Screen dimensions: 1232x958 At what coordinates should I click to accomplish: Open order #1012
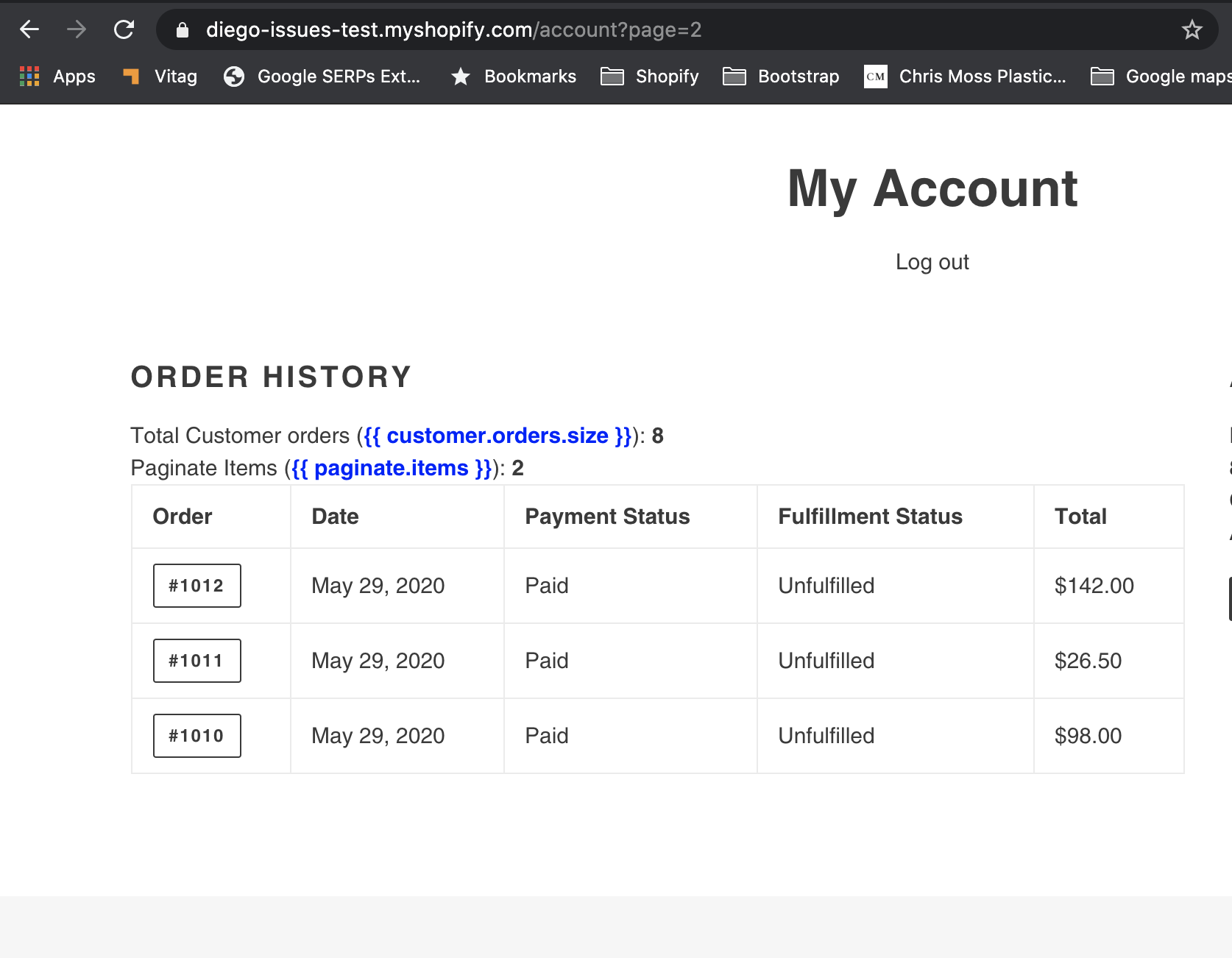click(197, 586)
